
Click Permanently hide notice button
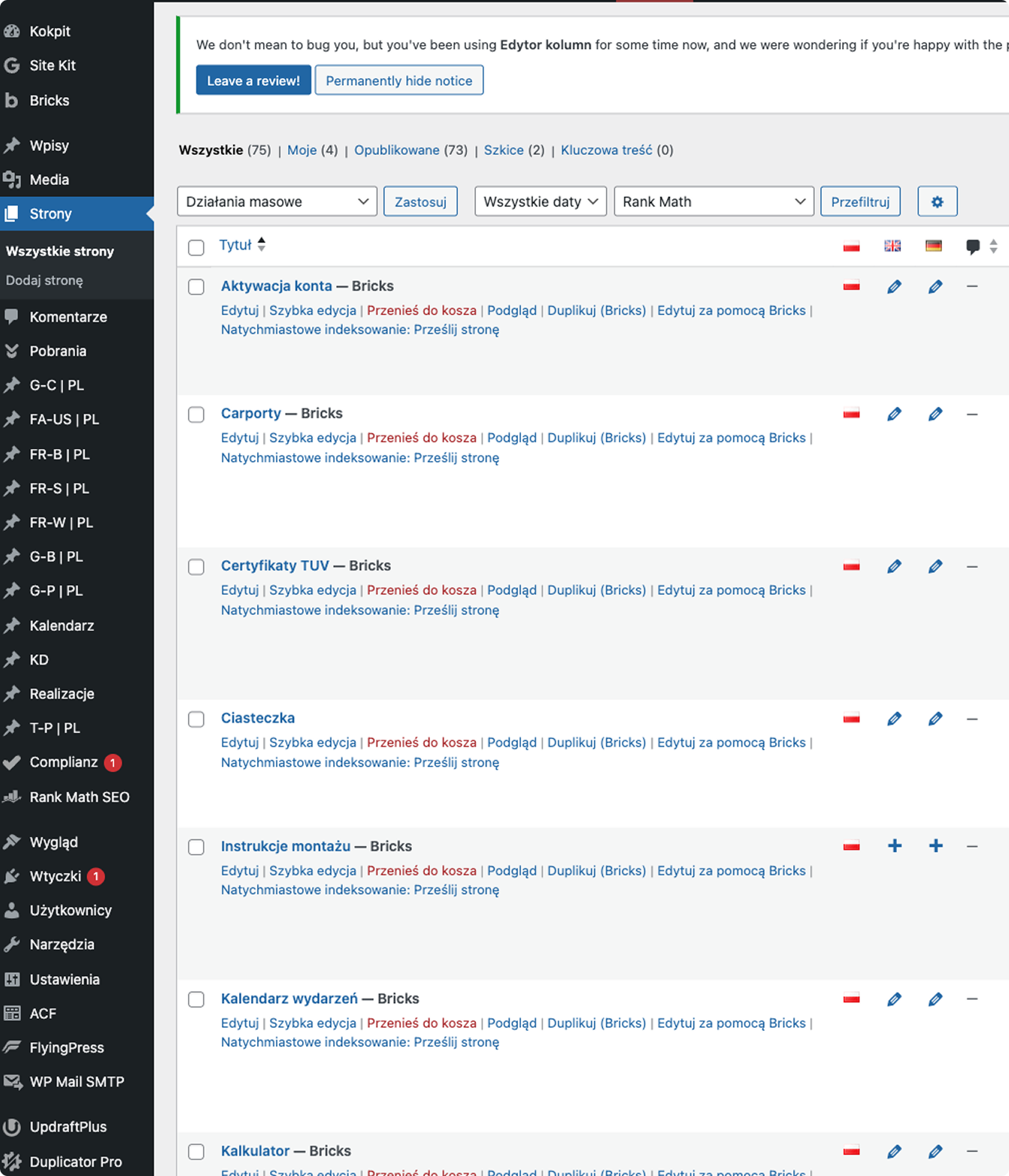[x=398, y=80]
